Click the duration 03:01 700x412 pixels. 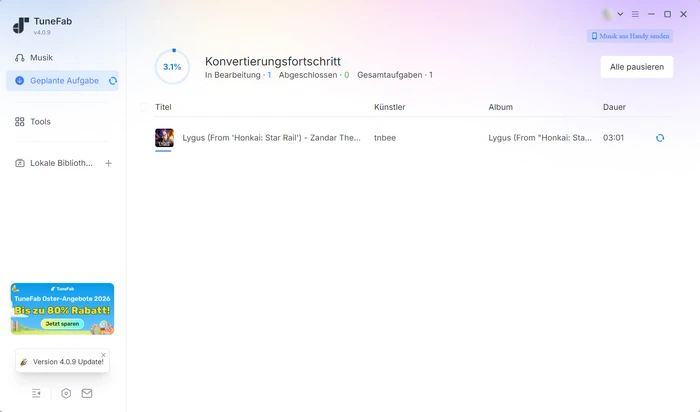click(613, 137)
